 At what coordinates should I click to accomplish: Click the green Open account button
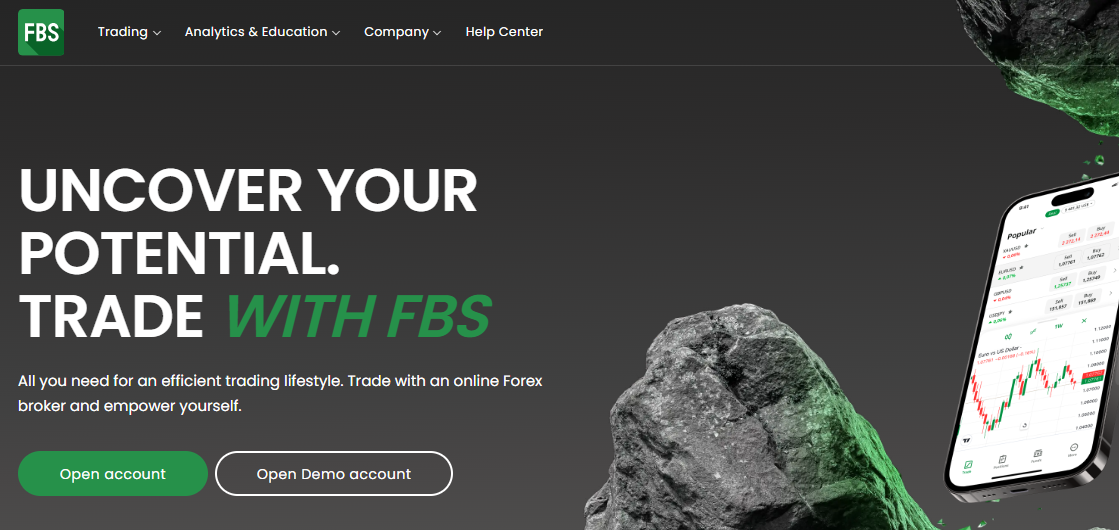pos(113,474)
